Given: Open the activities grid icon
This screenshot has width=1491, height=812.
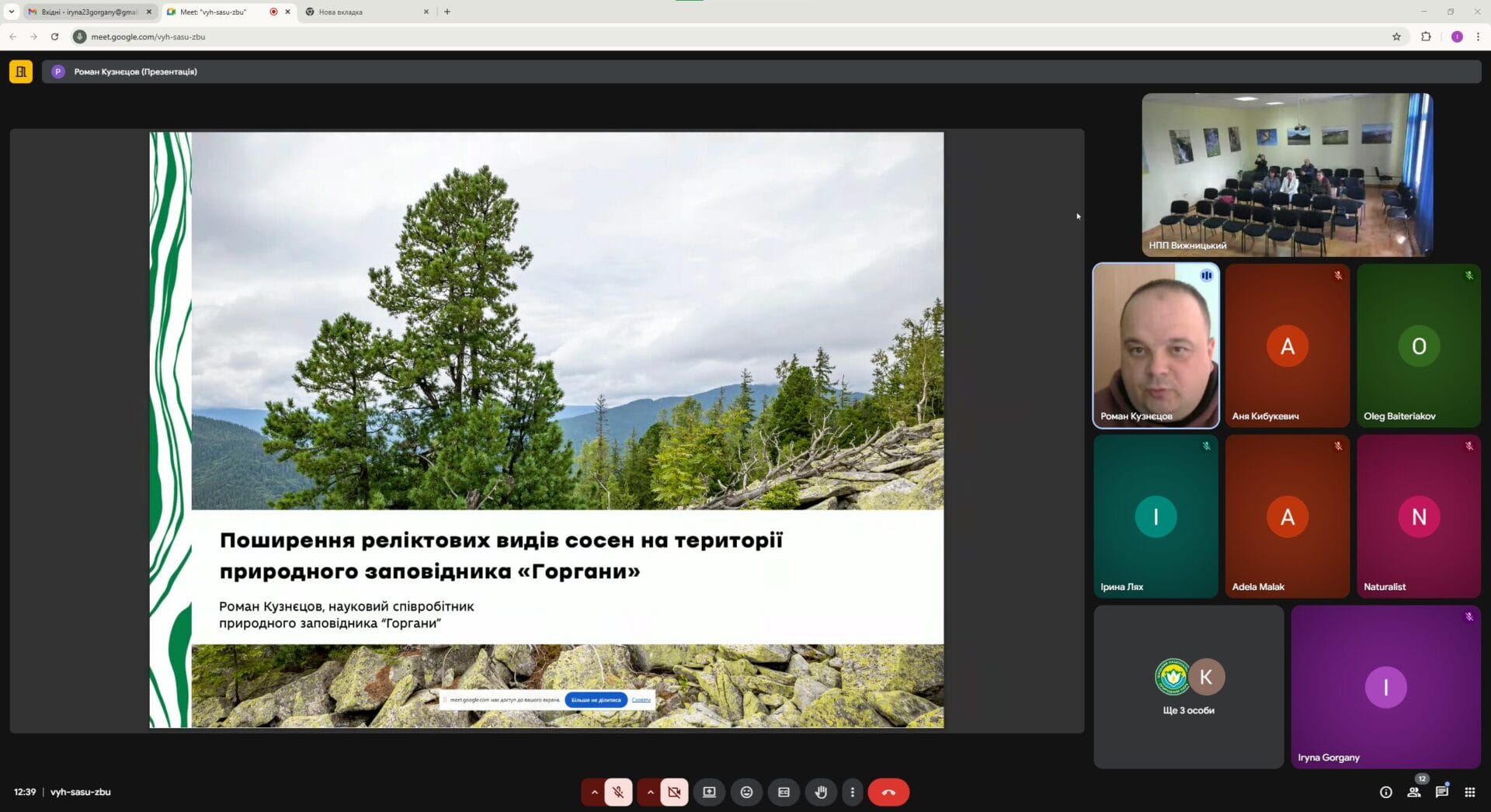Looking at the screenshot, I should [x=1469, y=792].
